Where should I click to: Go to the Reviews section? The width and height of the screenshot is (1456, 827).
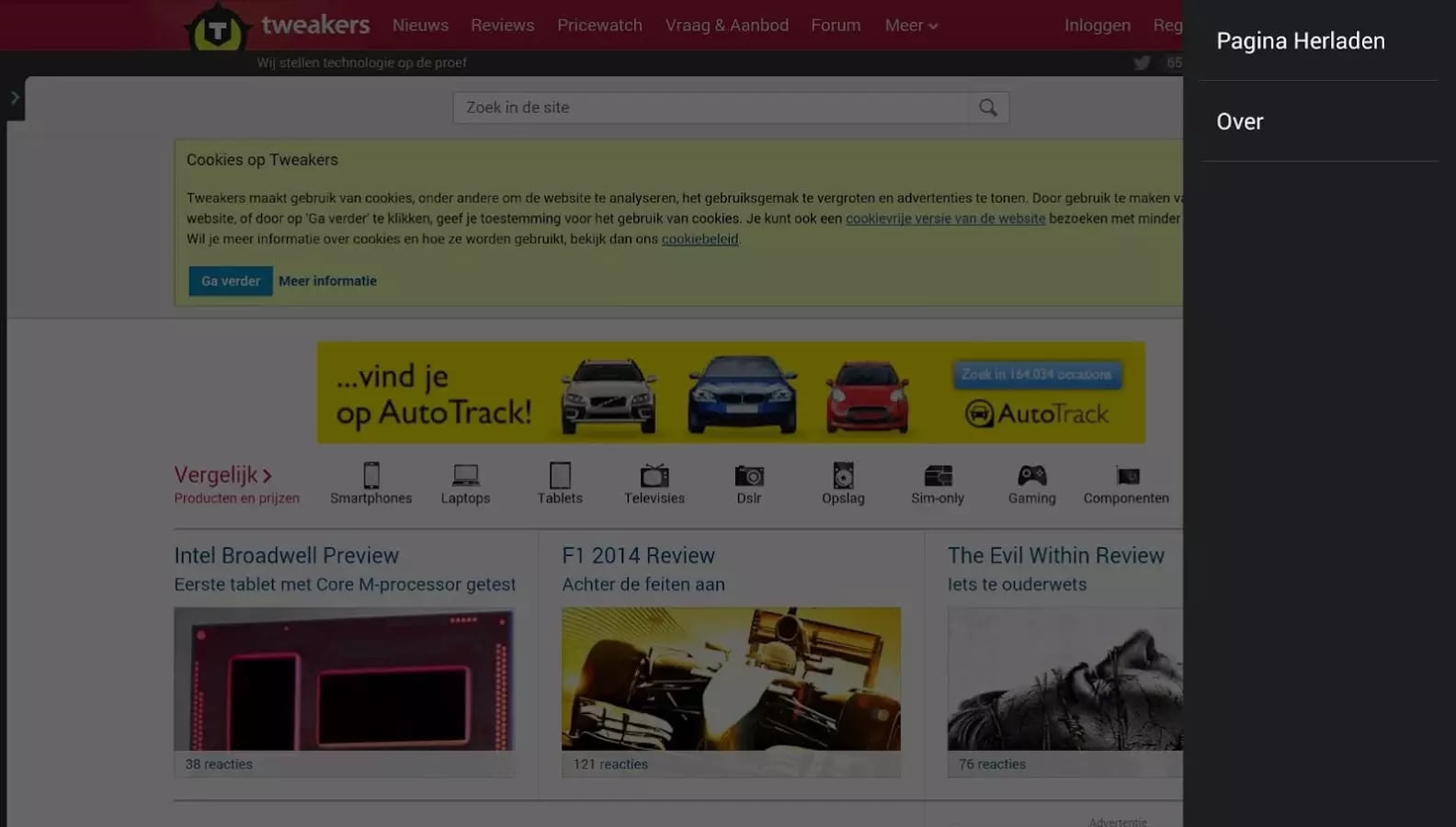pyautogui.click(x=502, y=25)
